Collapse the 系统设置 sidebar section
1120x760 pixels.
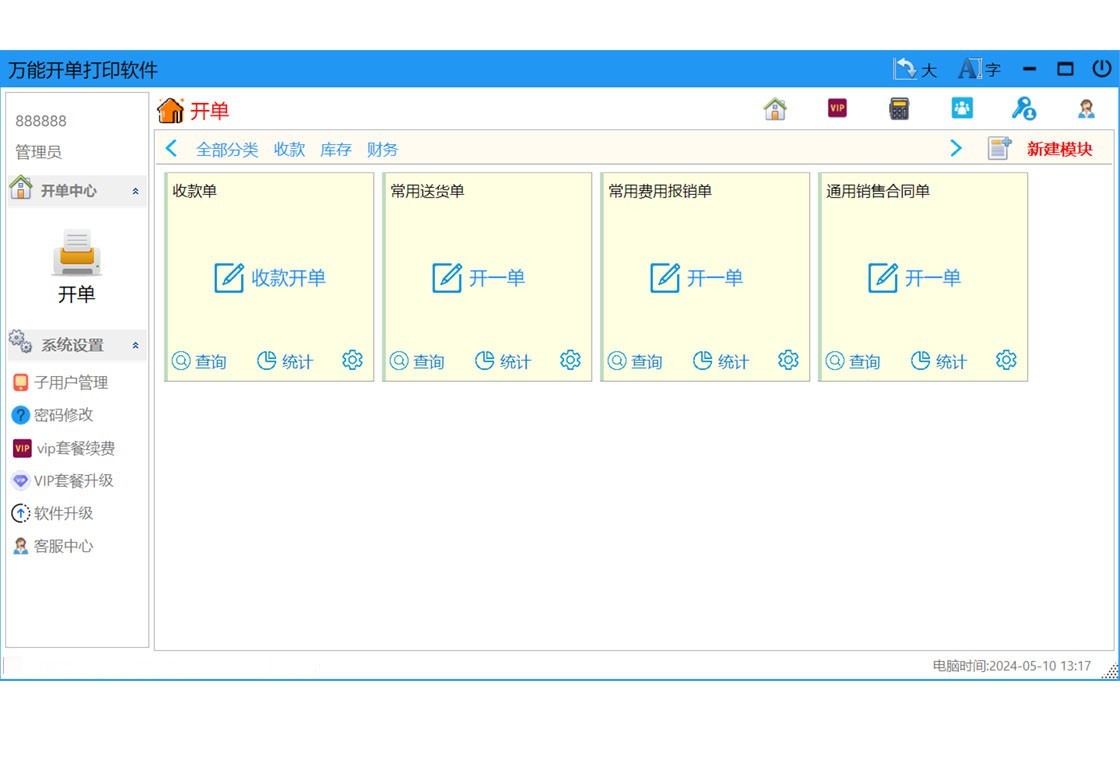(136, 346)
